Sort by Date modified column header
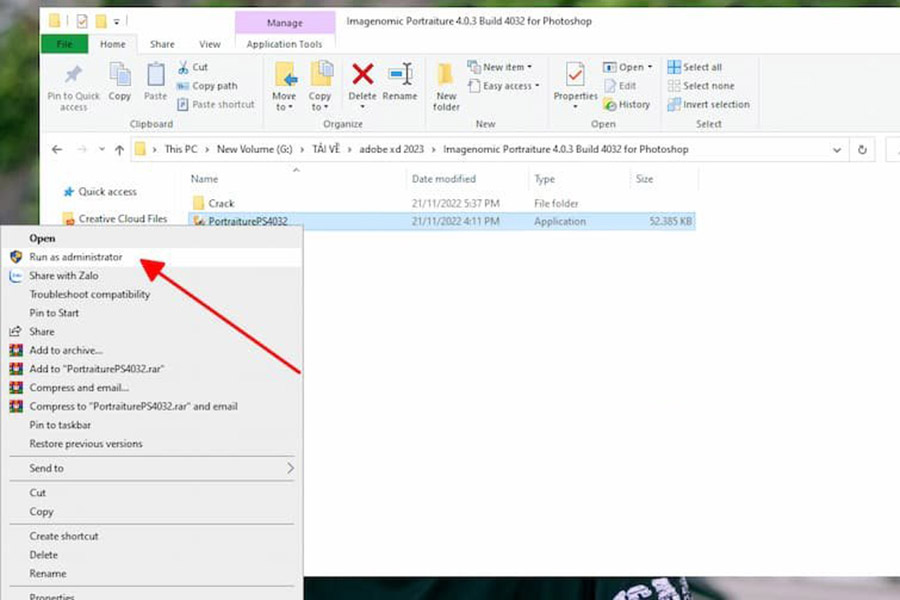Viewport: 900px width, 600px height. [444, 179]
